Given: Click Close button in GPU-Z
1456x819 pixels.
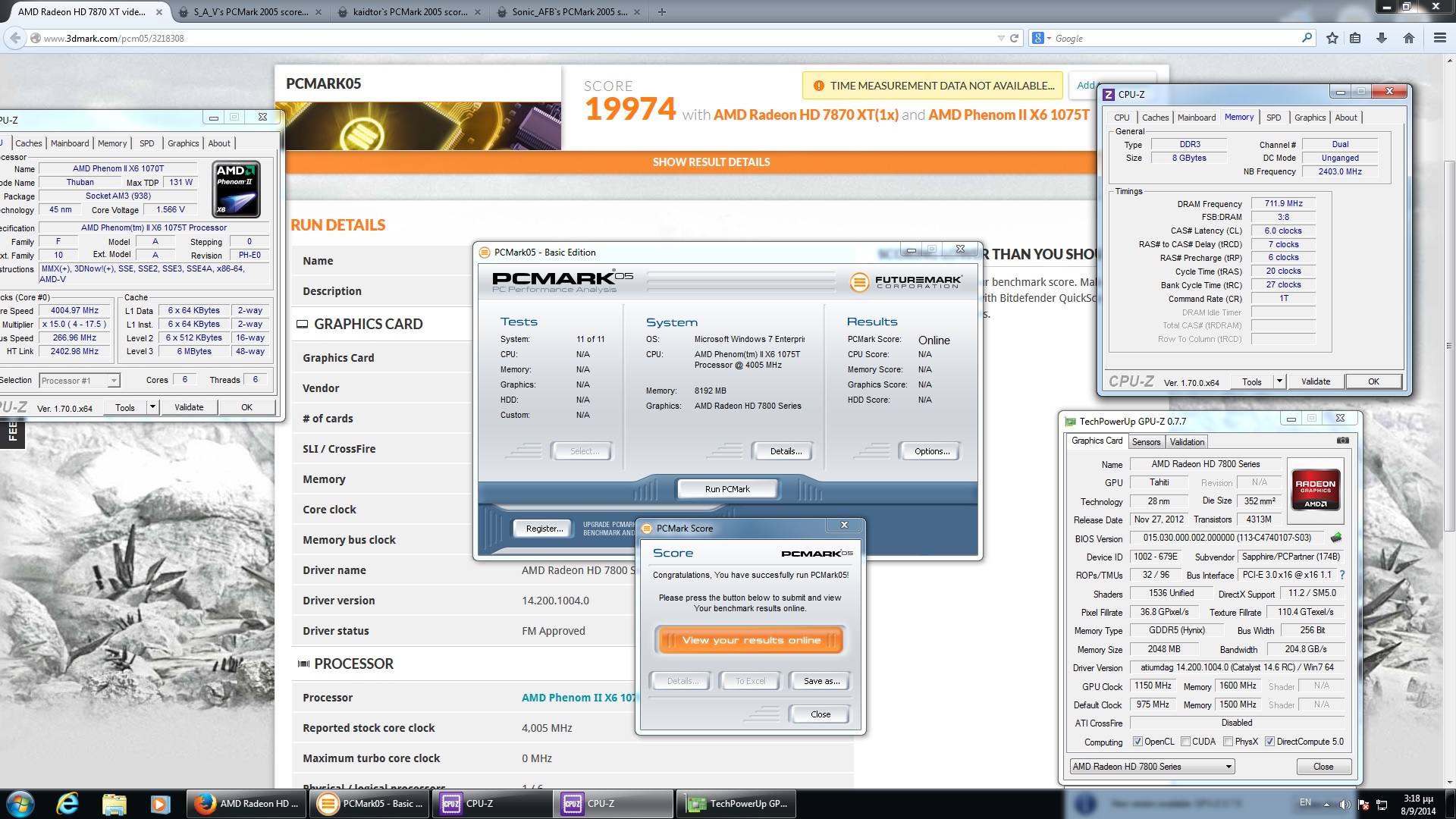Looking at the screenshot, I should click(1323, 767).
